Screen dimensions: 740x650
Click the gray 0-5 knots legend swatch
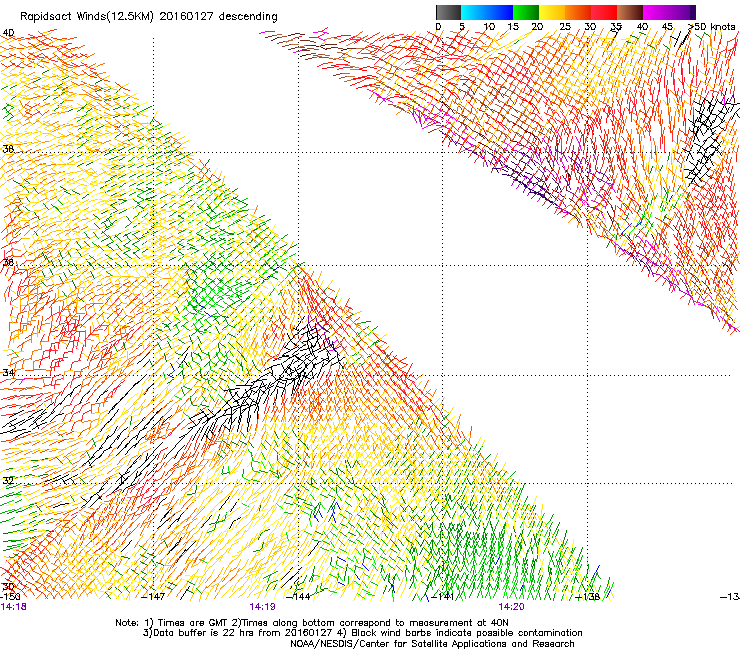pyautogui.click(x=448, y=12)
